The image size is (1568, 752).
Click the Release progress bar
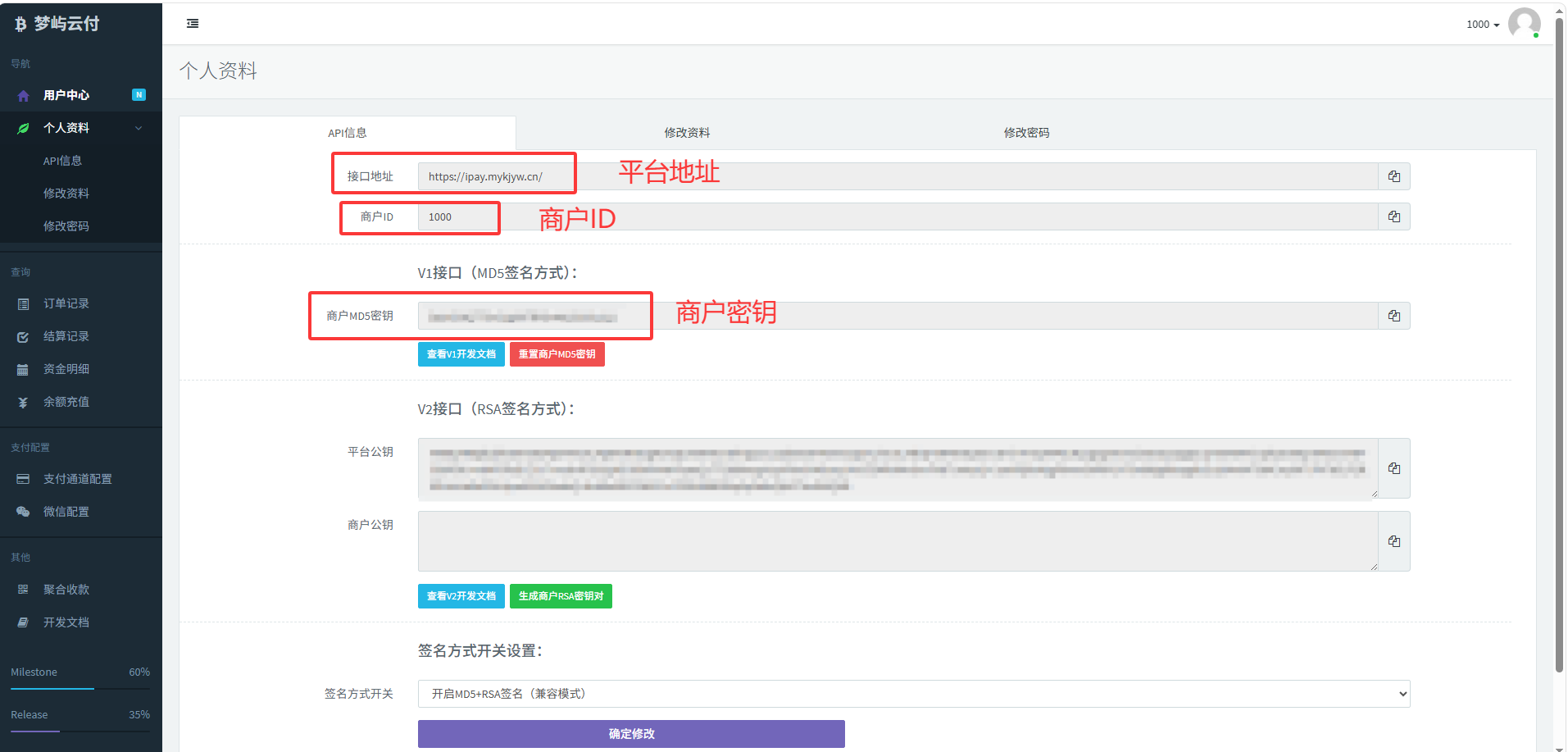coord(80,731)
